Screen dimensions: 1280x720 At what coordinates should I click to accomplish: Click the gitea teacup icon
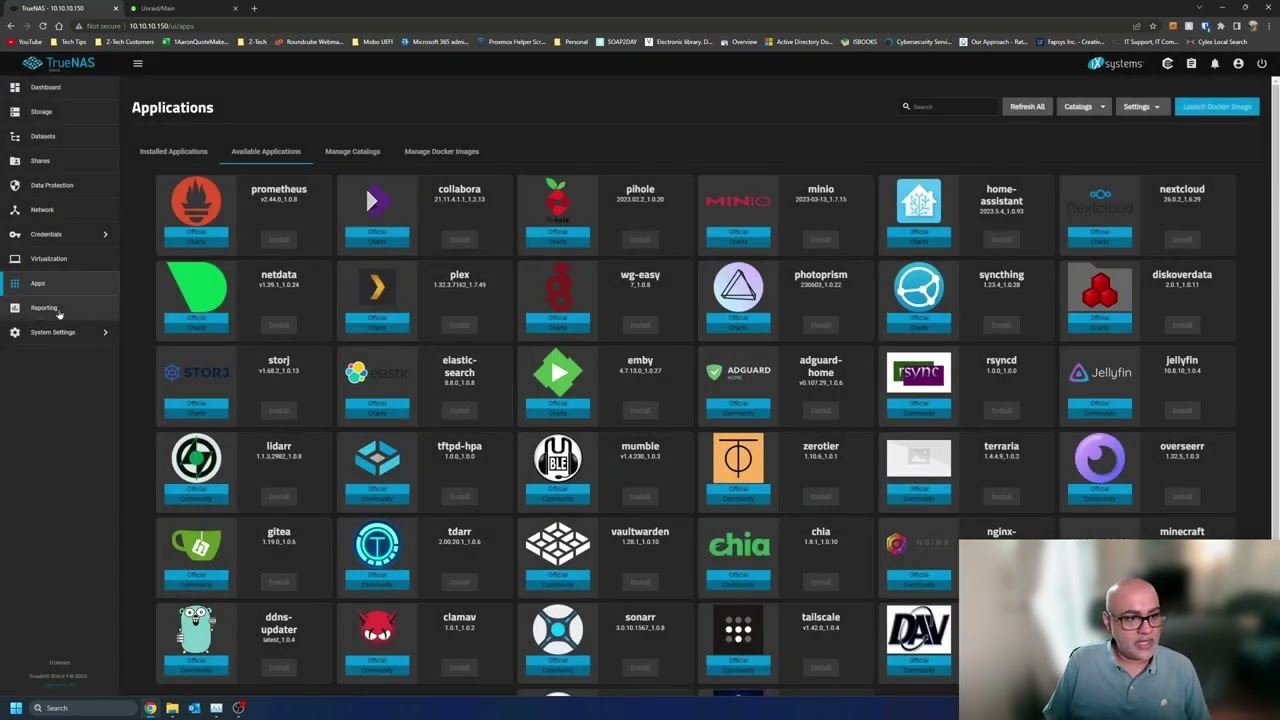(x=196, y=544)
